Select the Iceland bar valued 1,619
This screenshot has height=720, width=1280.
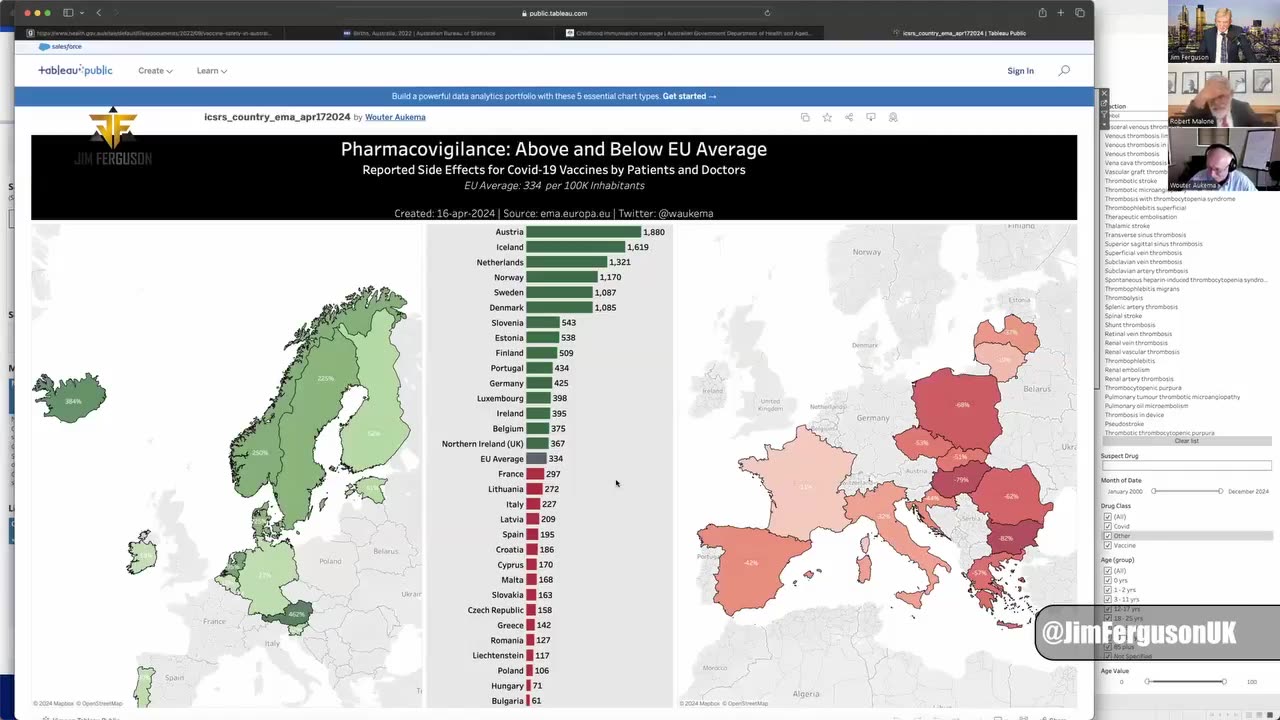click(x=575, y=247)
